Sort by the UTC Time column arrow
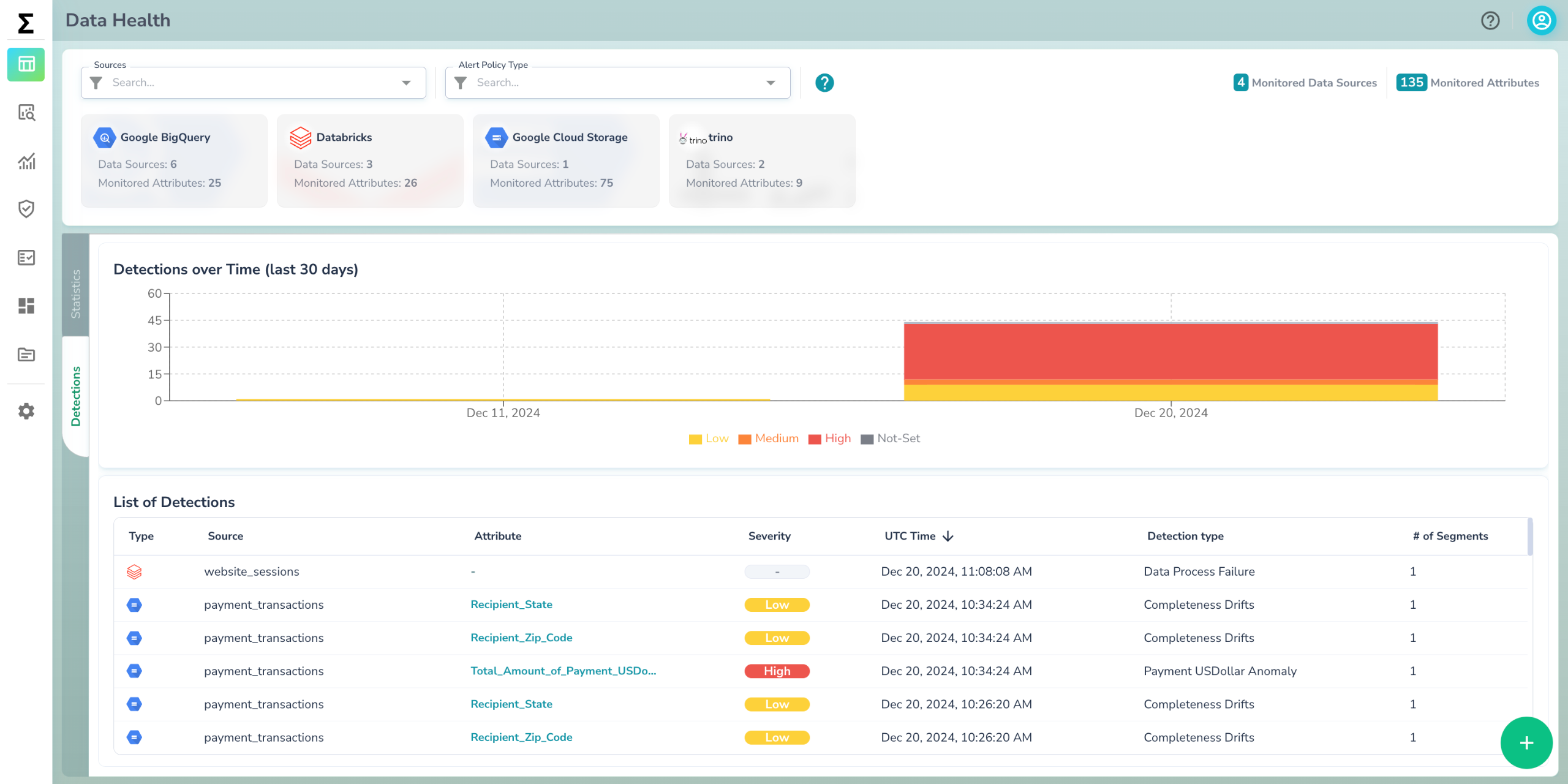The image size is (1568, 784). click(x=948, y=537)
